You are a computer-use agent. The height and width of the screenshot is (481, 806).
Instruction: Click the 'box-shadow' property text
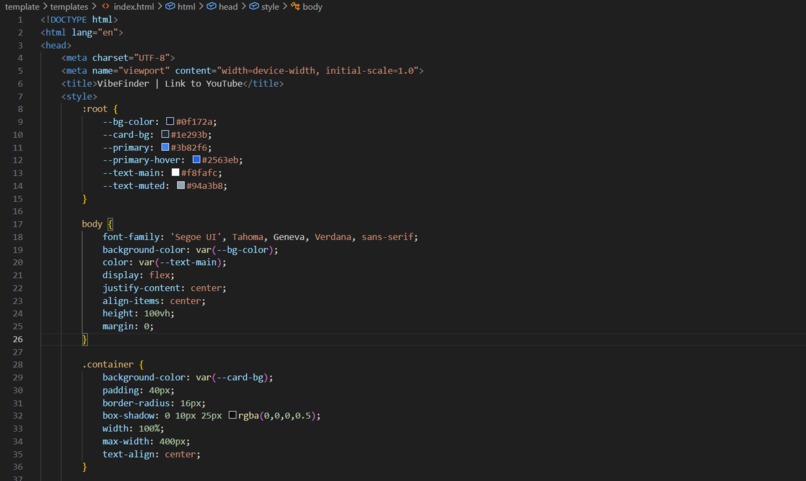click(x=131, y=415)
